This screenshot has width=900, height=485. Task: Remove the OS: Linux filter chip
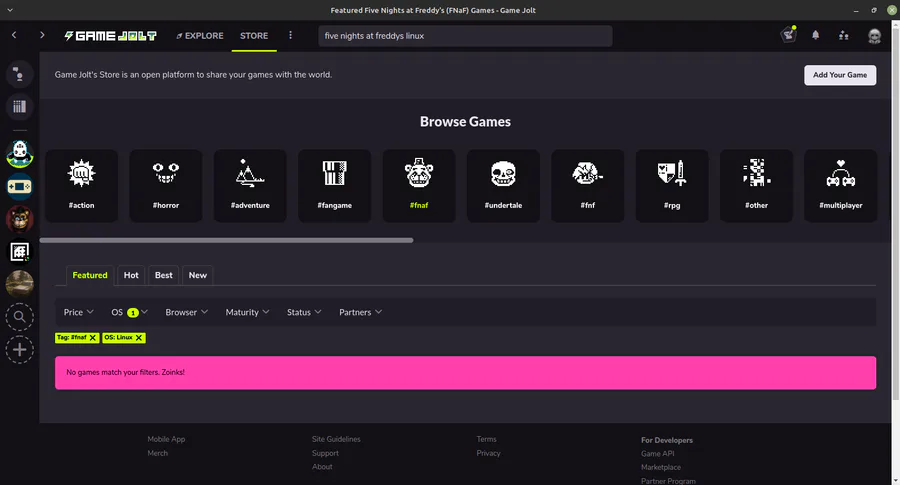139,337
